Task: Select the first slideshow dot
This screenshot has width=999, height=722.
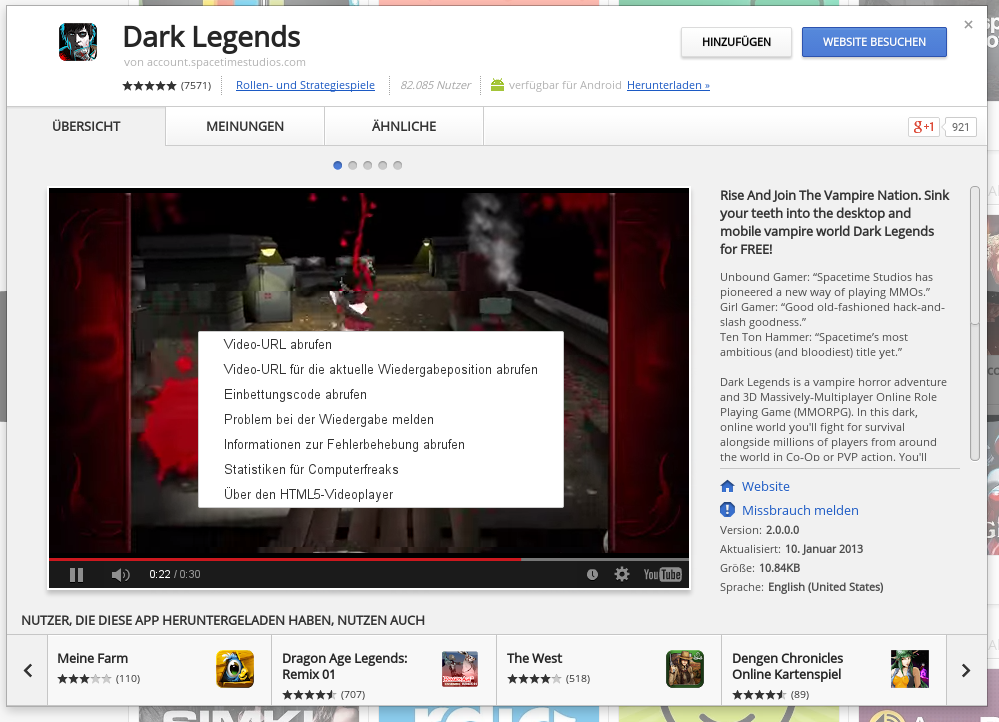Action: (x=338, y=166)
